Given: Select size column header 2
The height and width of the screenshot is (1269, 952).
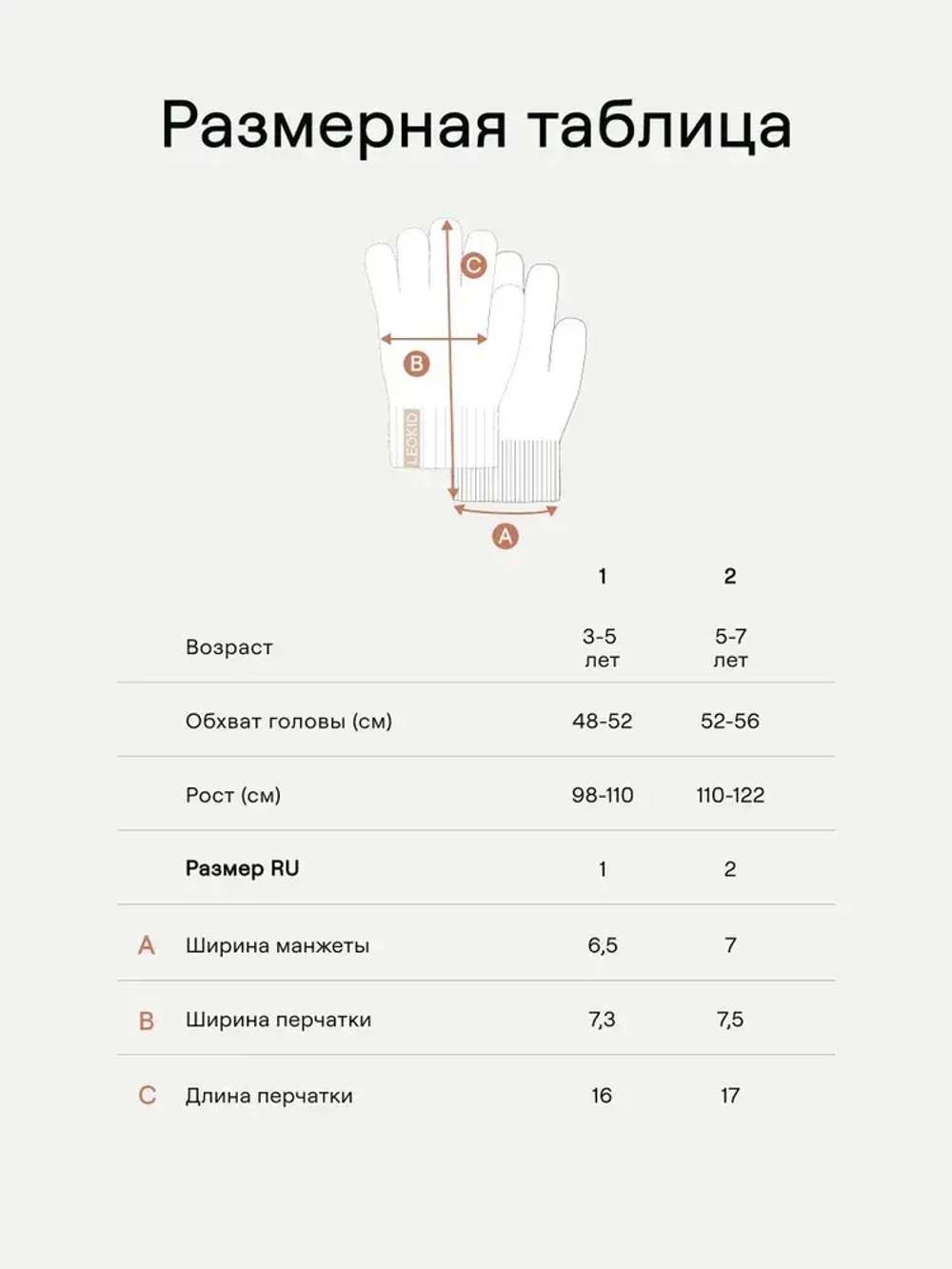Looking at the screenshot, I should [730, 576].
